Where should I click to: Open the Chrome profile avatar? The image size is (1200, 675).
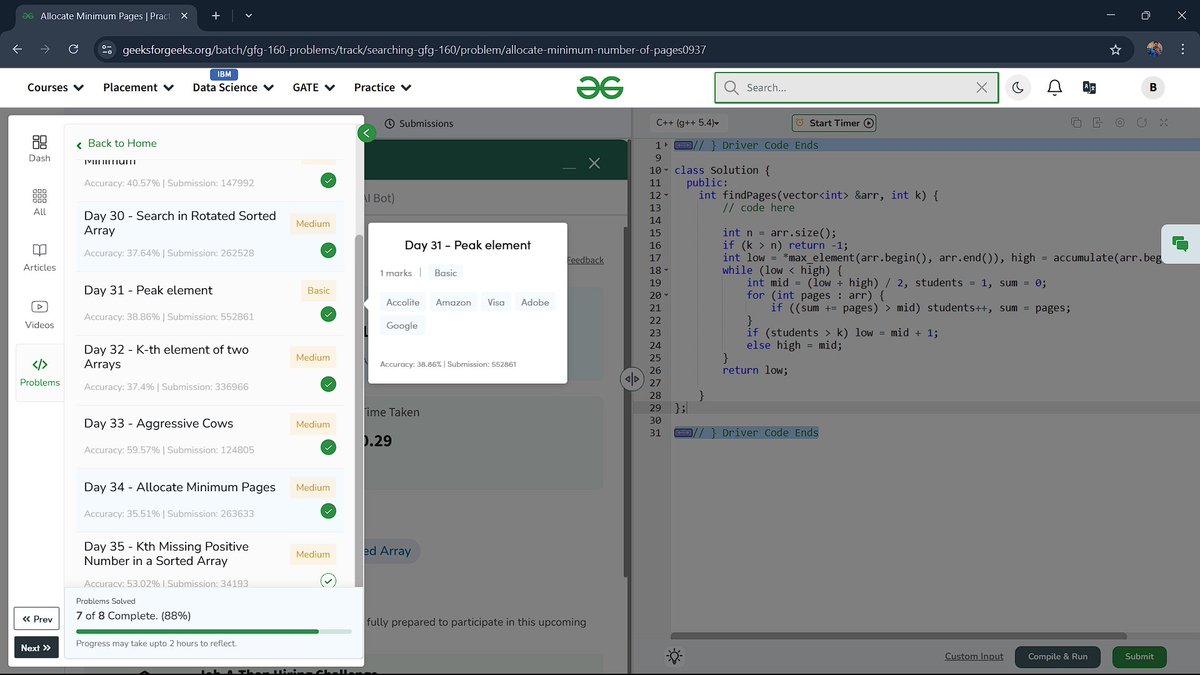pos(1154,49)
